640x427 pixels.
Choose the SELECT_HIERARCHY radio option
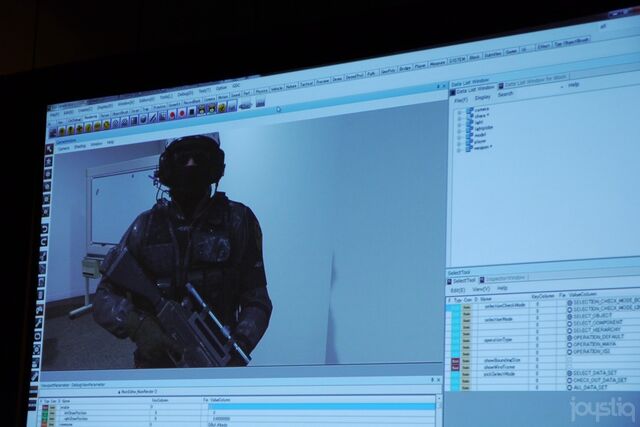(570, 330)
